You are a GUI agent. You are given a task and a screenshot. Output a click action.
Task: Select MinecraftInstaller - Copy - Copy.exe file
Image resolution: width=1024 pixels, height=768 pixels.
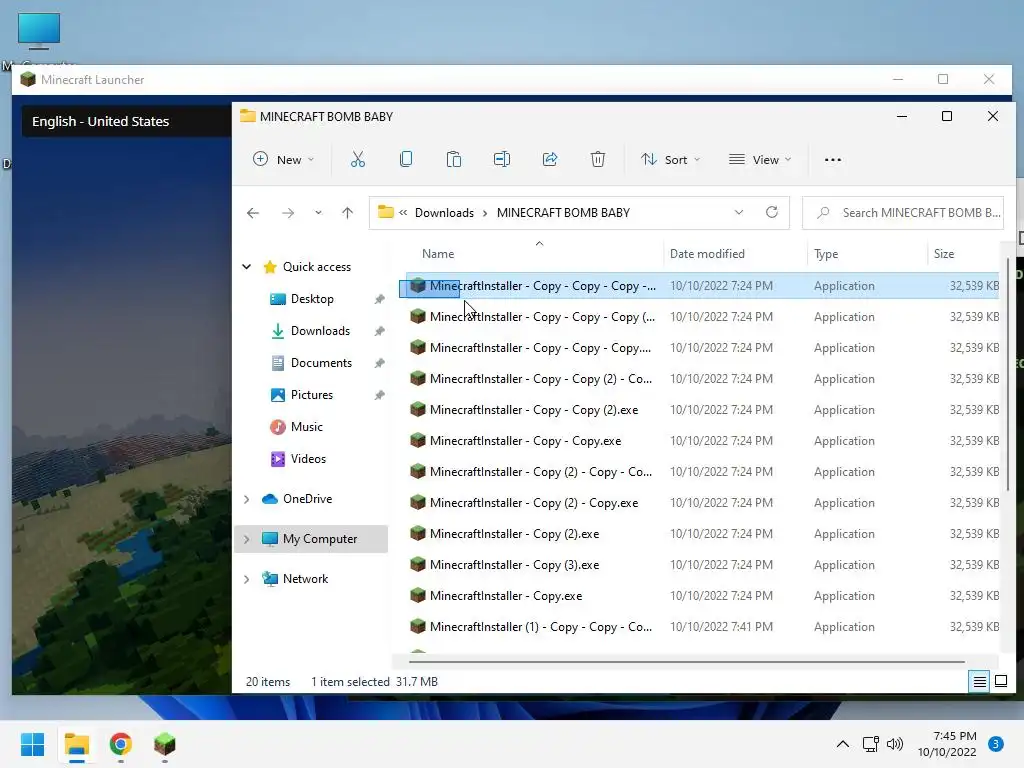(x=703, y=441)
